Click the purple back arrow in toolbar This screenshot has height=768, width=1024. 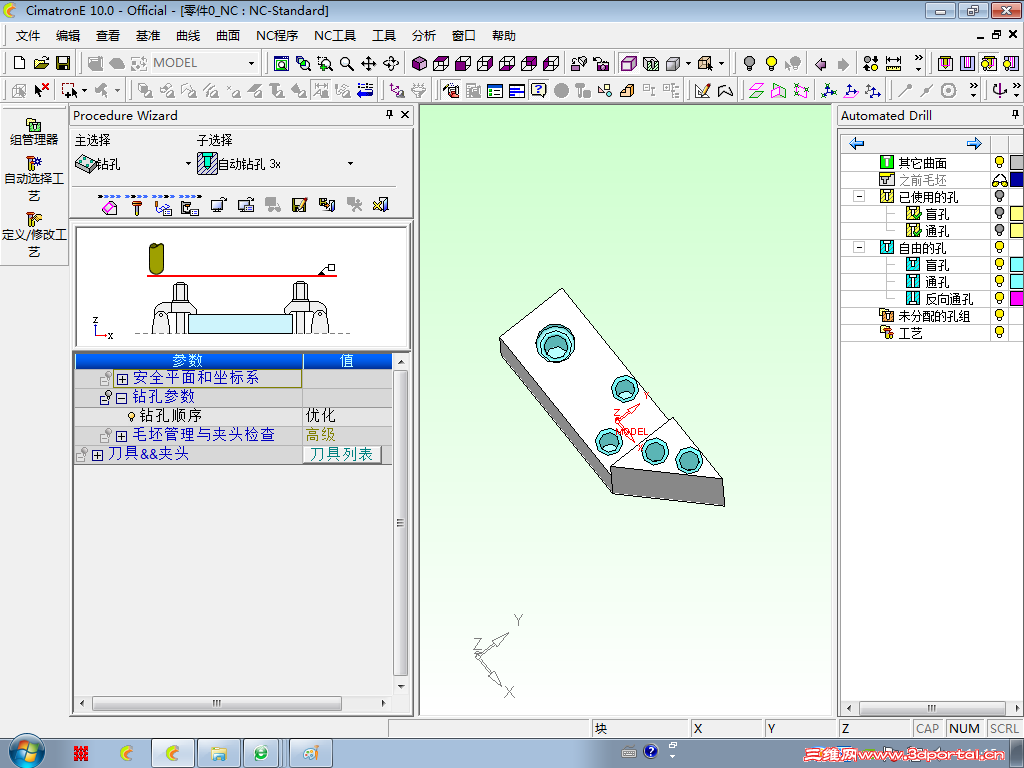(x=821, y=64)
